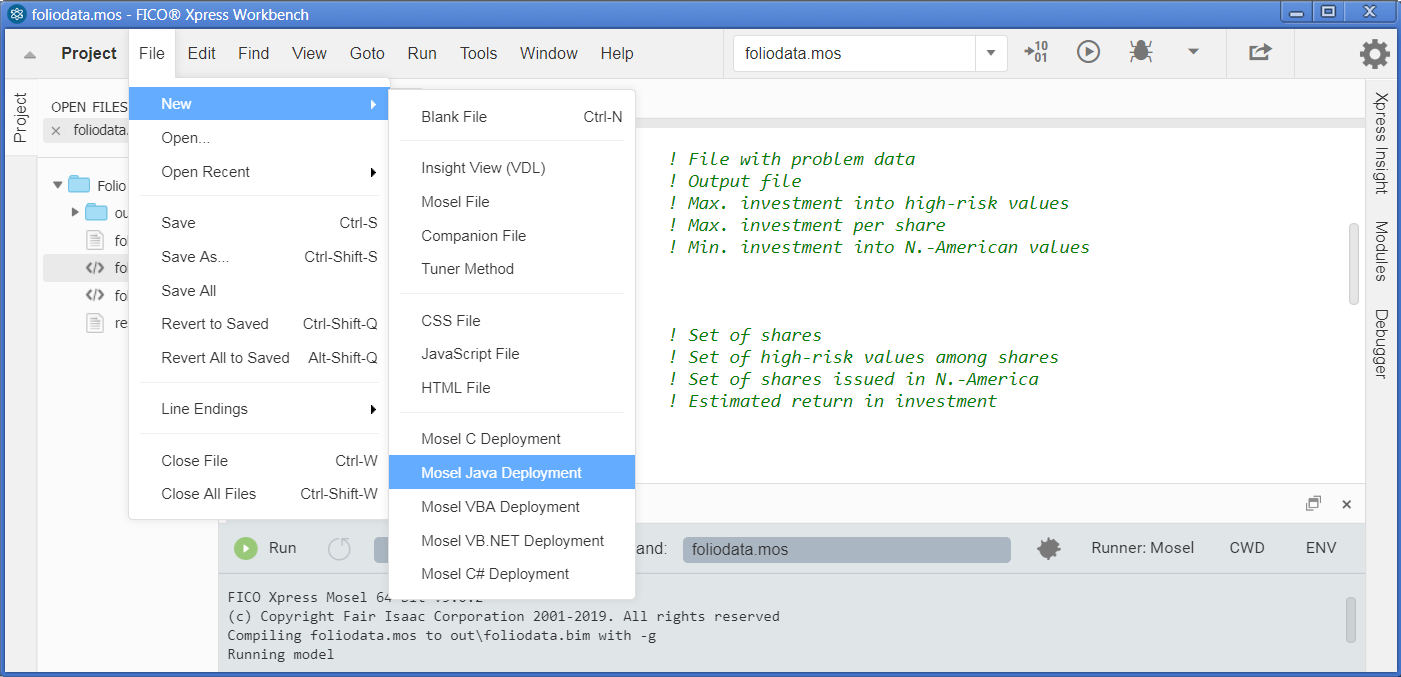Close foliodata in the Open Files list
Image resolution: width=1401 pixels, height=677 pixels.
click(56, 130)
